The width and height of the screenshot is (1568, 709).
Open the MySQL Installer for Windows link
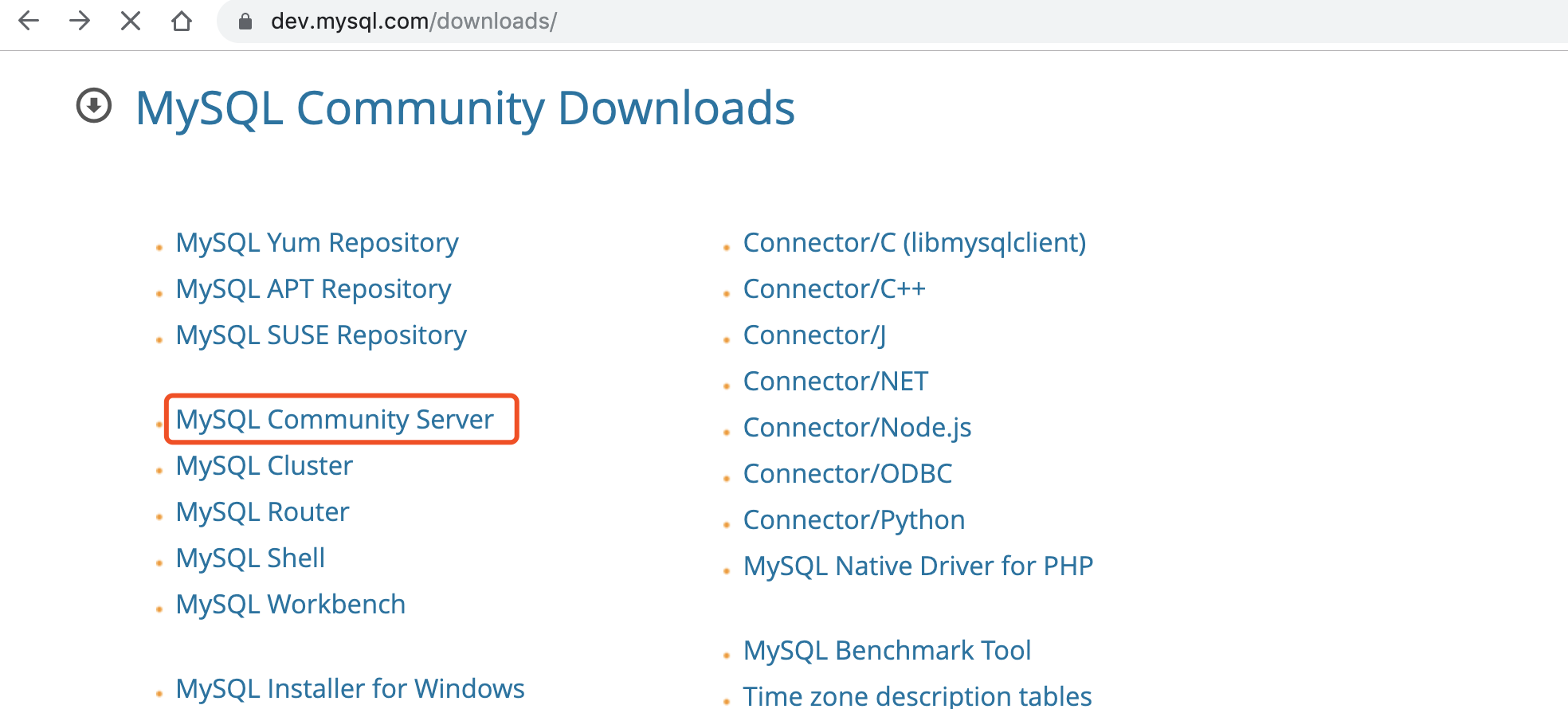click(x=350, y=689)
